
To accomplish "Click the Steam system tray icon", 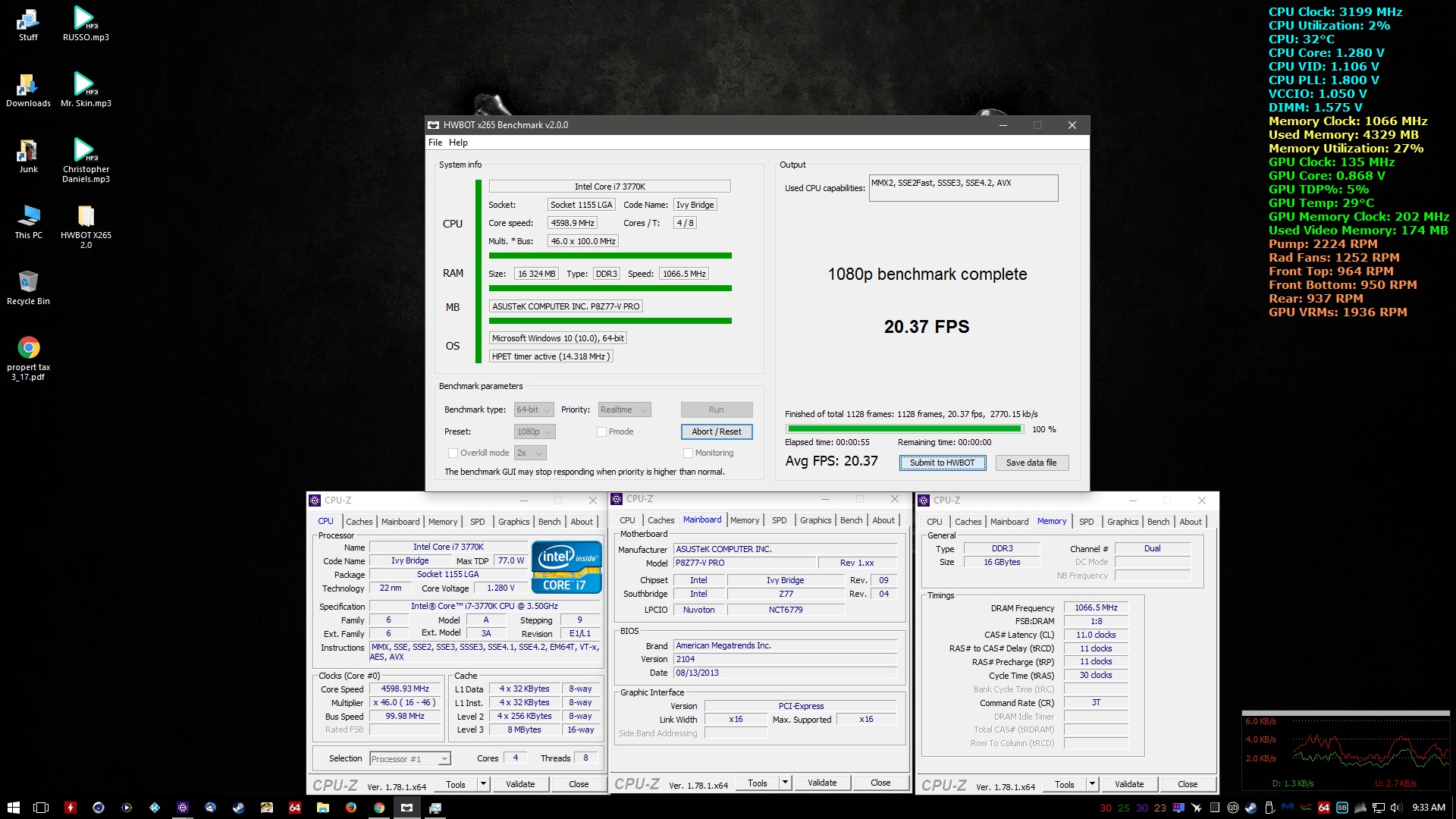I will click(1251, 808).
